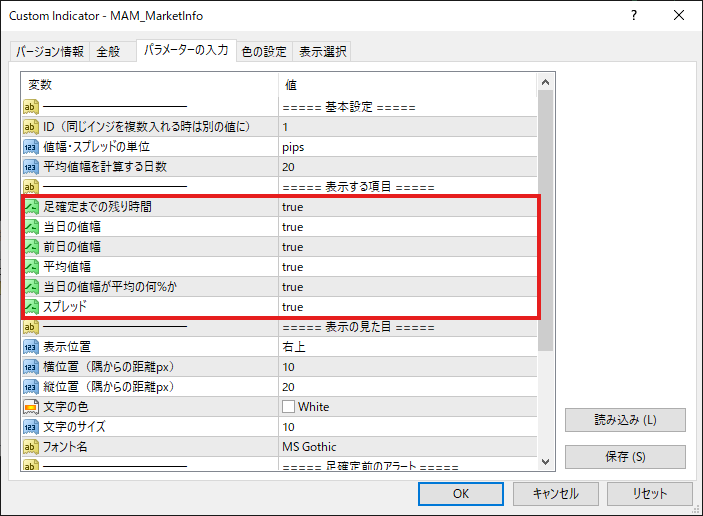
Task: Click the 123 icon beside 平均値幅を計算する日数
Action: point(30,167)
